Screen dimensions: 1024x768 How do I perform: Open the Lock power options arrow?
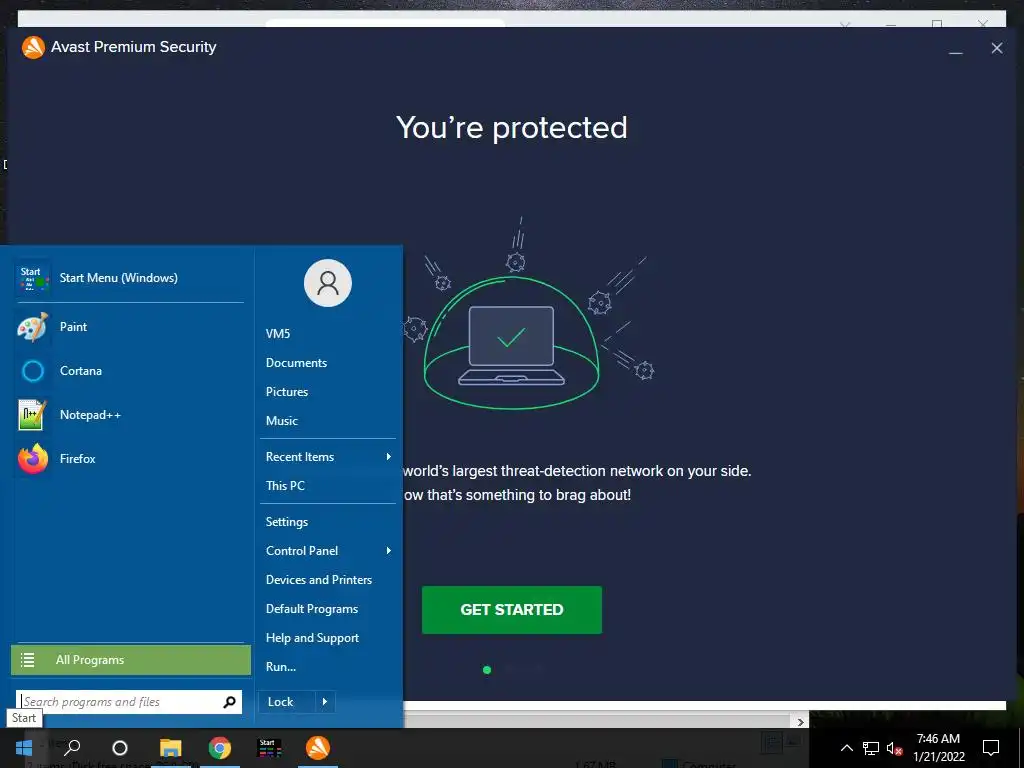point(325,702)
